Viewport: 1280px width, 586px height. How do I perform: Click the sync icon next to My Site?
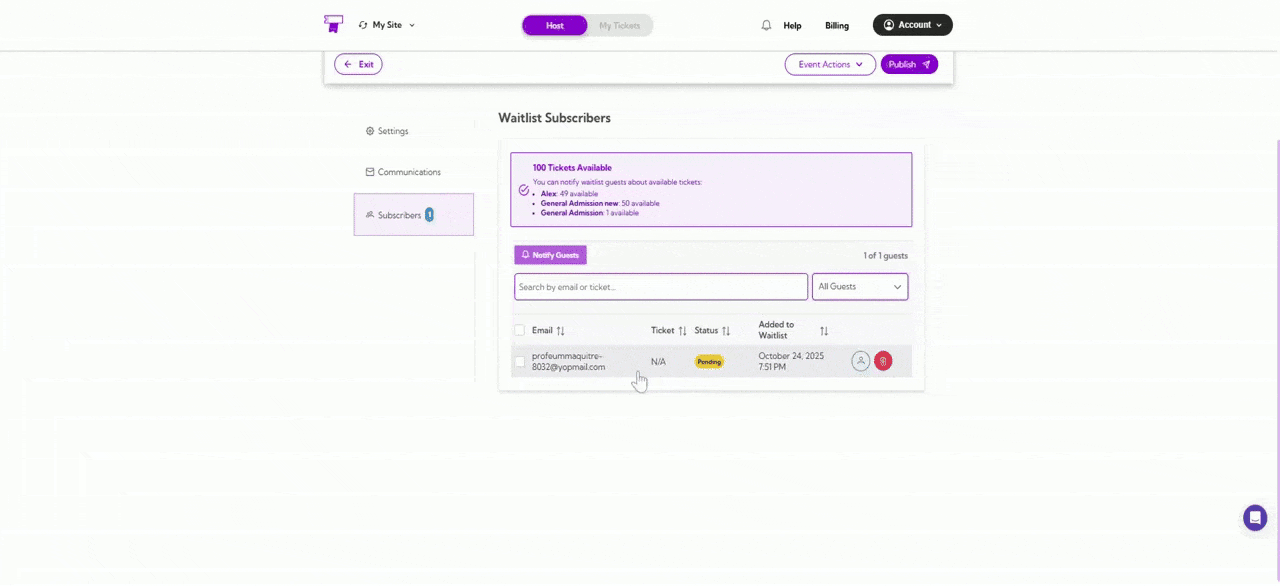point(363,25)
